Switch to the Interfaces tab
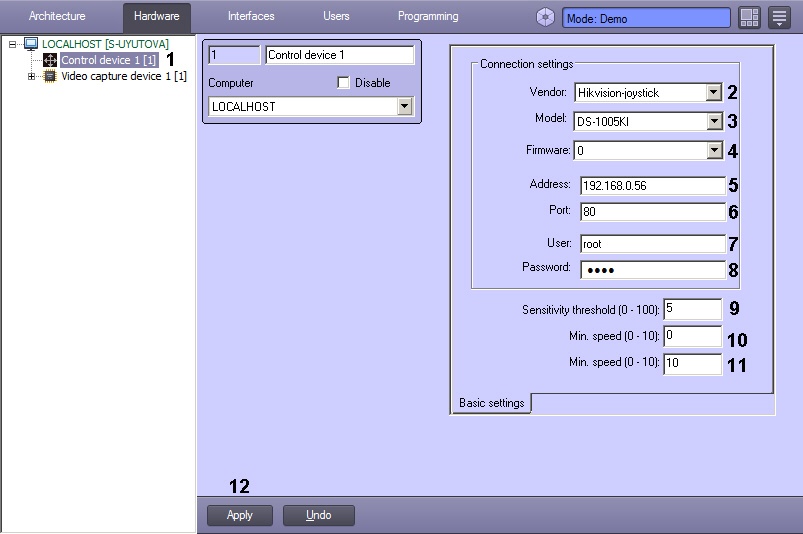Viewport: 803px width, 534px height. point(251,17)
